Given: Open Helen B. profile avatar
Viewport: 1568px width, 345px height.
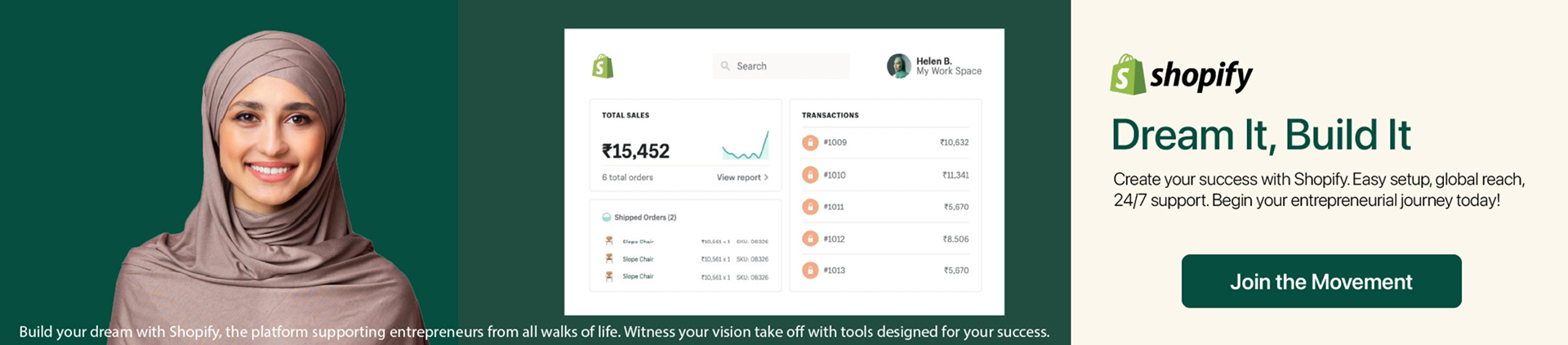Looking at the screenshot, I should pos(898,66).
